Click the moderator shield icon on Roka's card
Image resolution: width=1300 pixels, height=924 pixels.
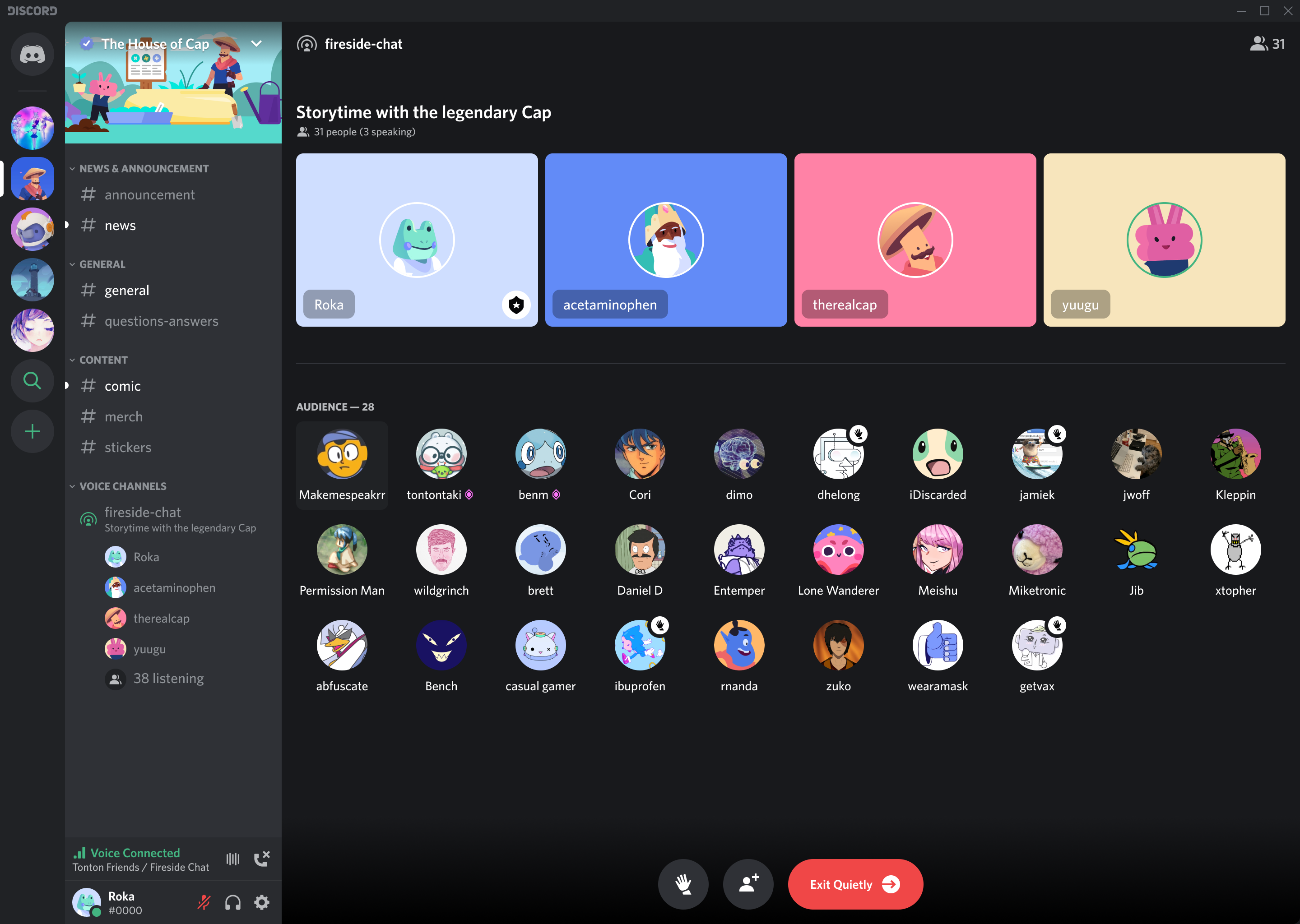point(516,305)
